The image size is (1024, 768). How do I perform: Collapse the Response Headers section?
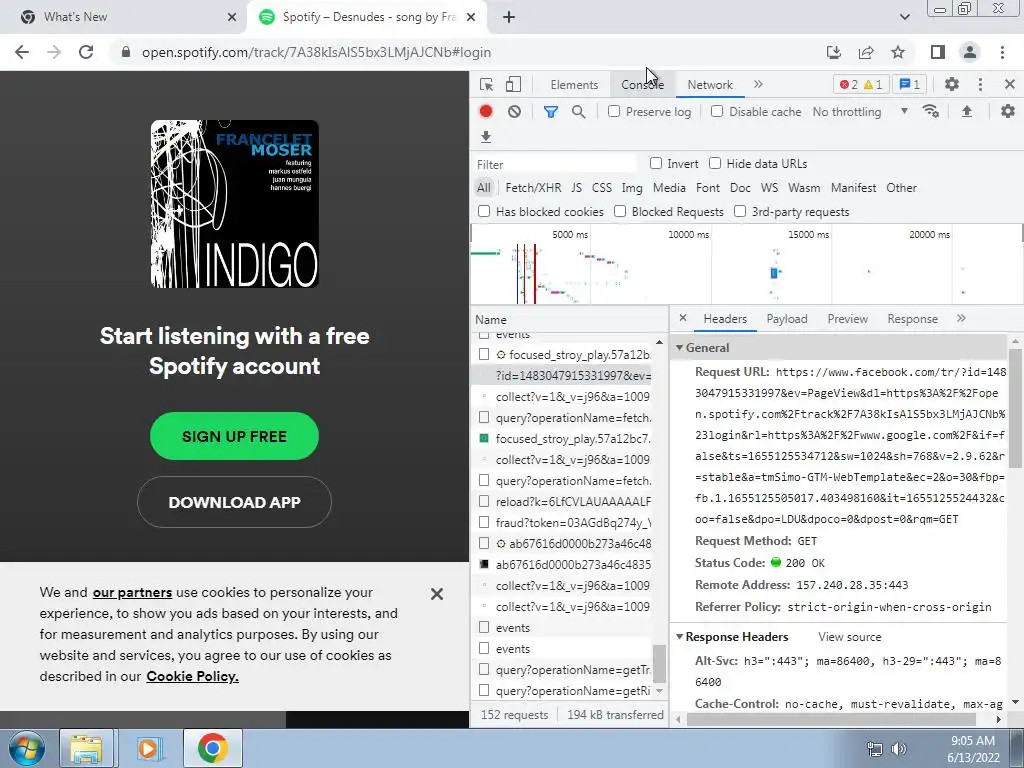(679, 637)
